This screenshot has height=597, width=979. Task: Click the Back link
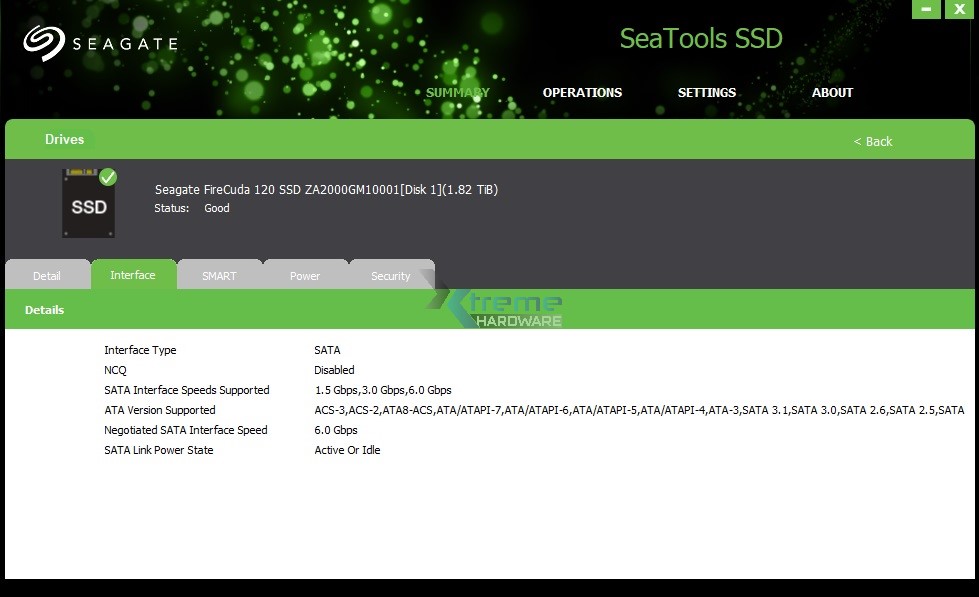tap(872, 141)
